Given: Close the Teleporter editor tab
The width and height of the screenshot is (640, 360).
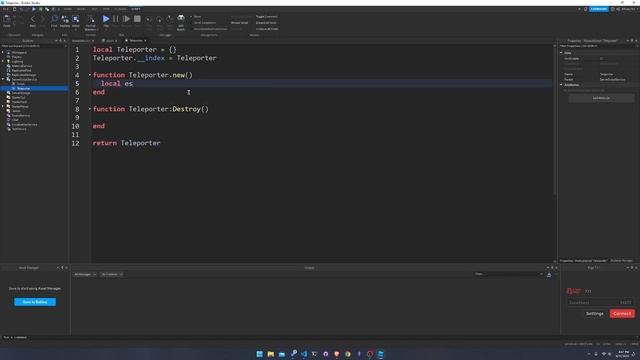Looking at the screenshot, I should click(x=145, y=41).
